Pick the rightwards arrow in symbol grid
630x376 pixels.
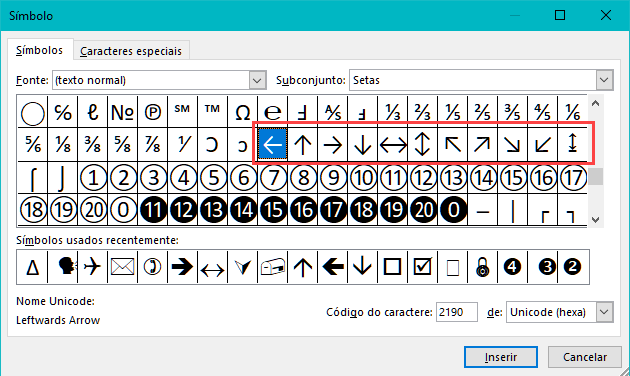click(333, 145)
